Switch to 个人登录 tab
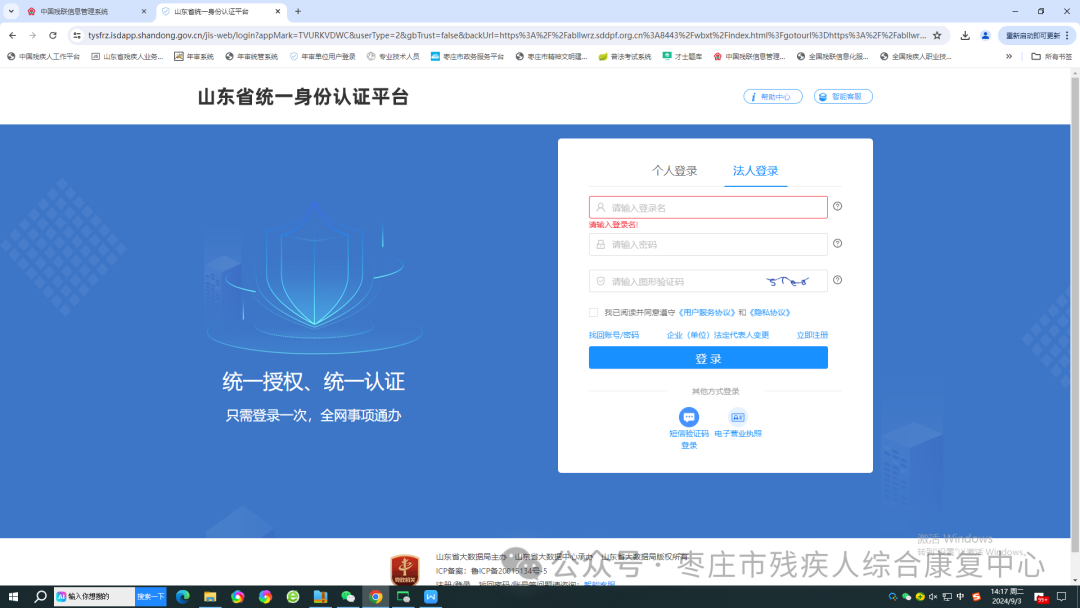Viewport: 1080px width, 608px height. [x=674, y=171]
